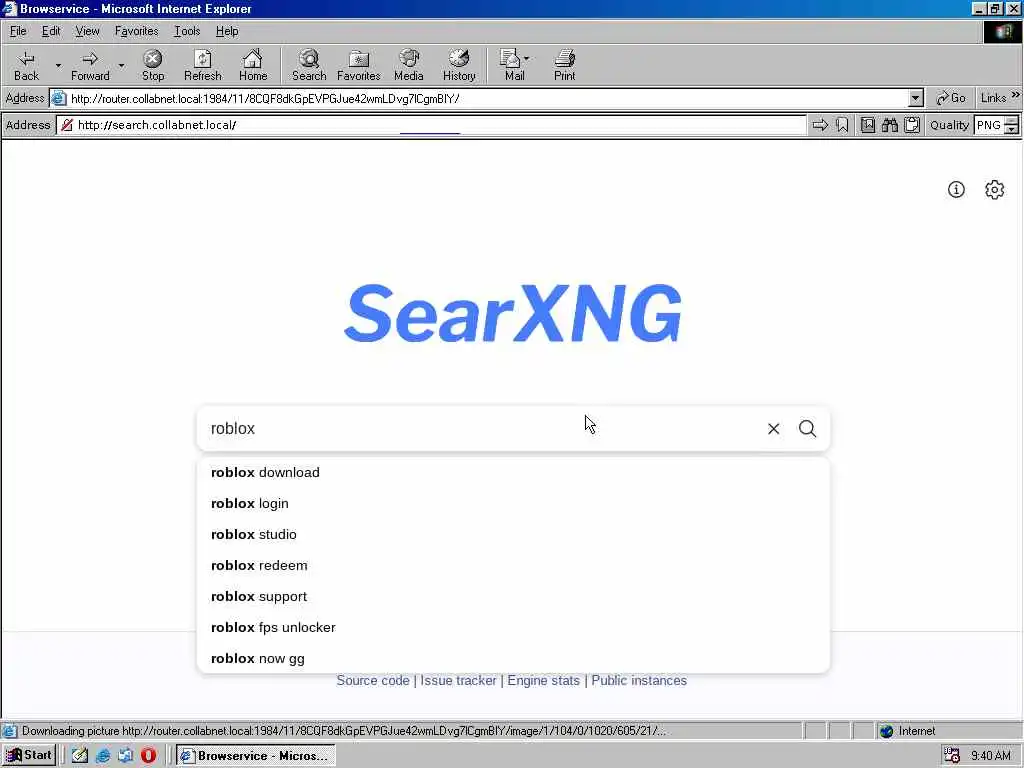Clear the search box with the X
This screenshot has width=1024, height=768.
(x=773, y=428)
